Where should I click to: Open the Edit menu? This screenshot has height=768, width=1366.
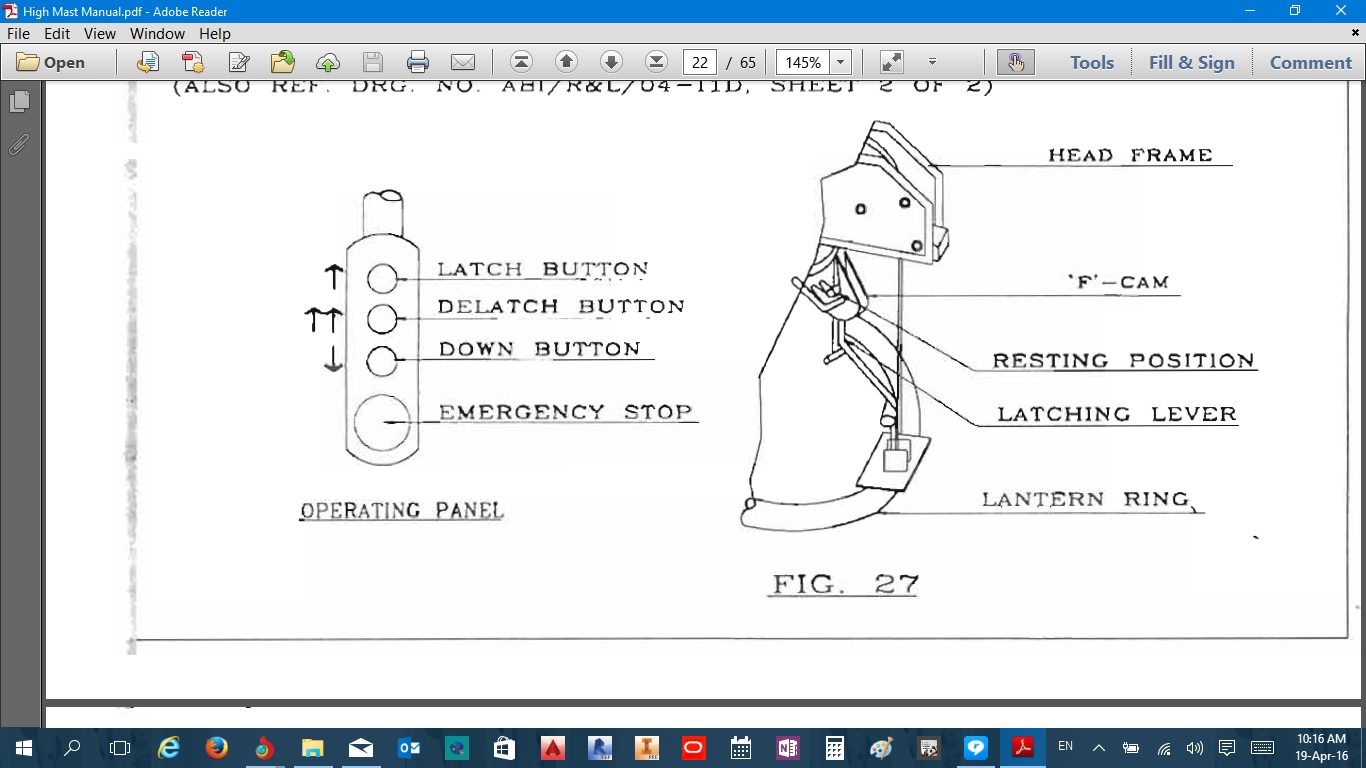[x=57, y=33]
